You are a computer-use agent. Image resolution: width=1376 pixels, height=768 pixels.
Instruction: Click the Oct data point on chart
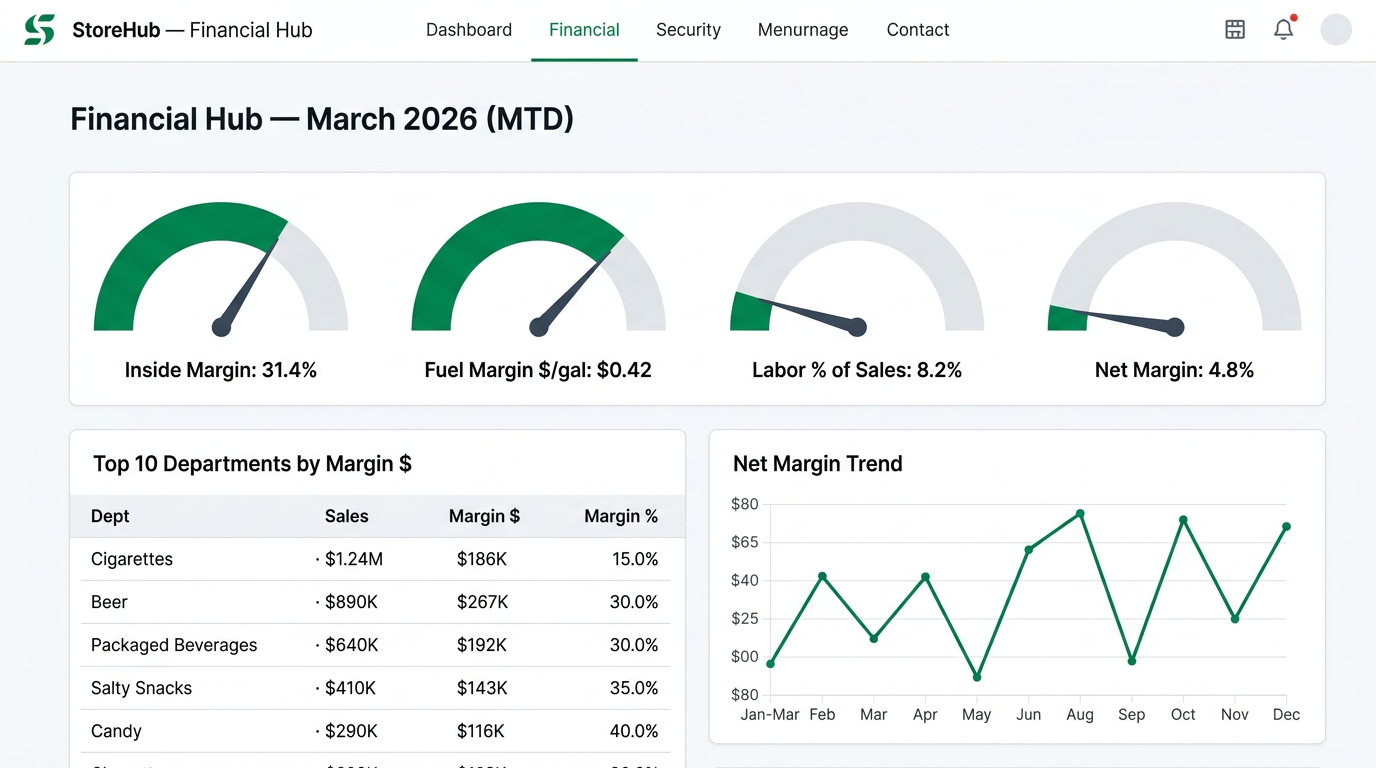(x=1183, y=520)
